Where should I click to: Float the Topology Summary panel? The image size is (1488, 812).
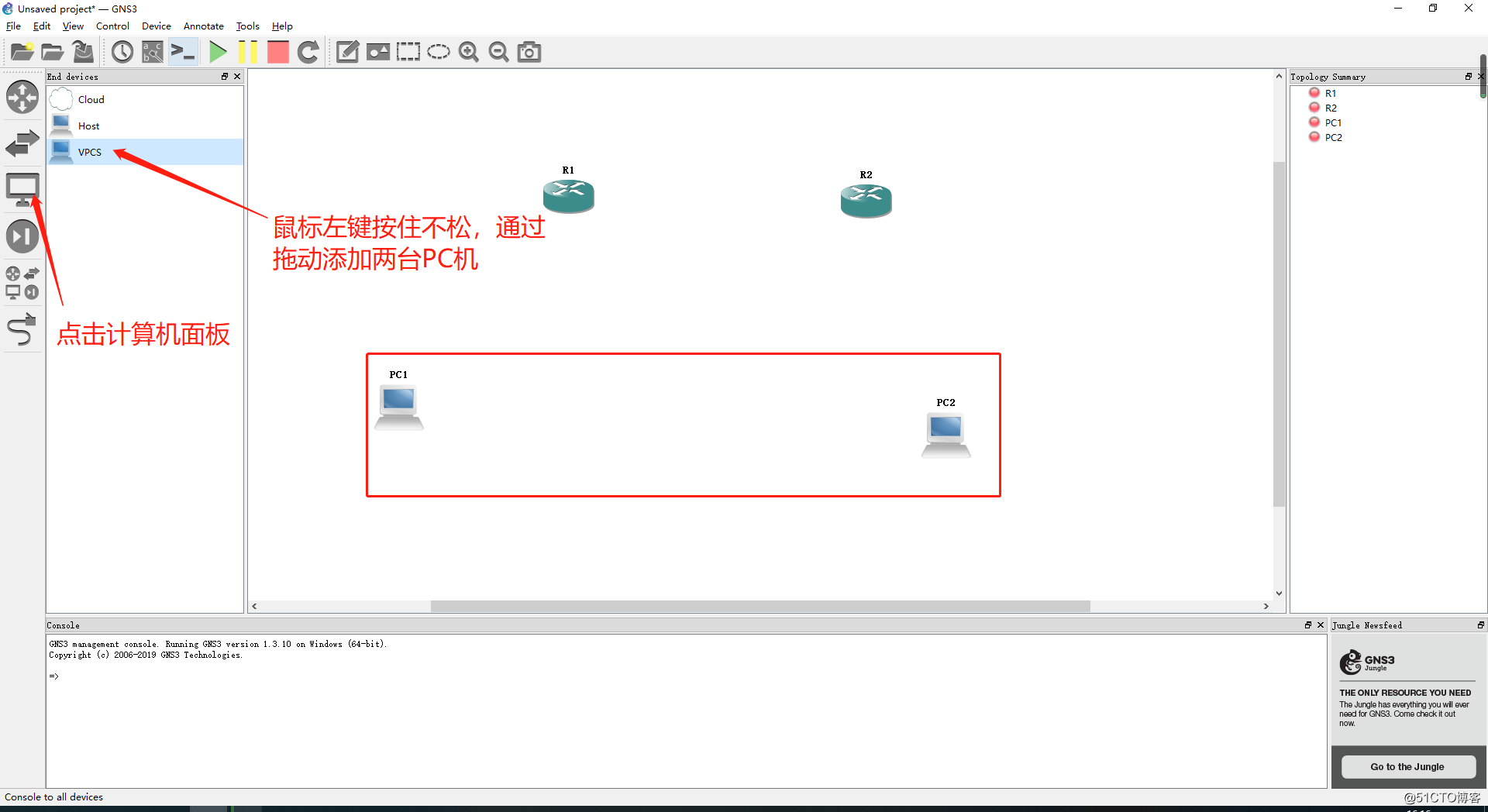click(1468, 76)
